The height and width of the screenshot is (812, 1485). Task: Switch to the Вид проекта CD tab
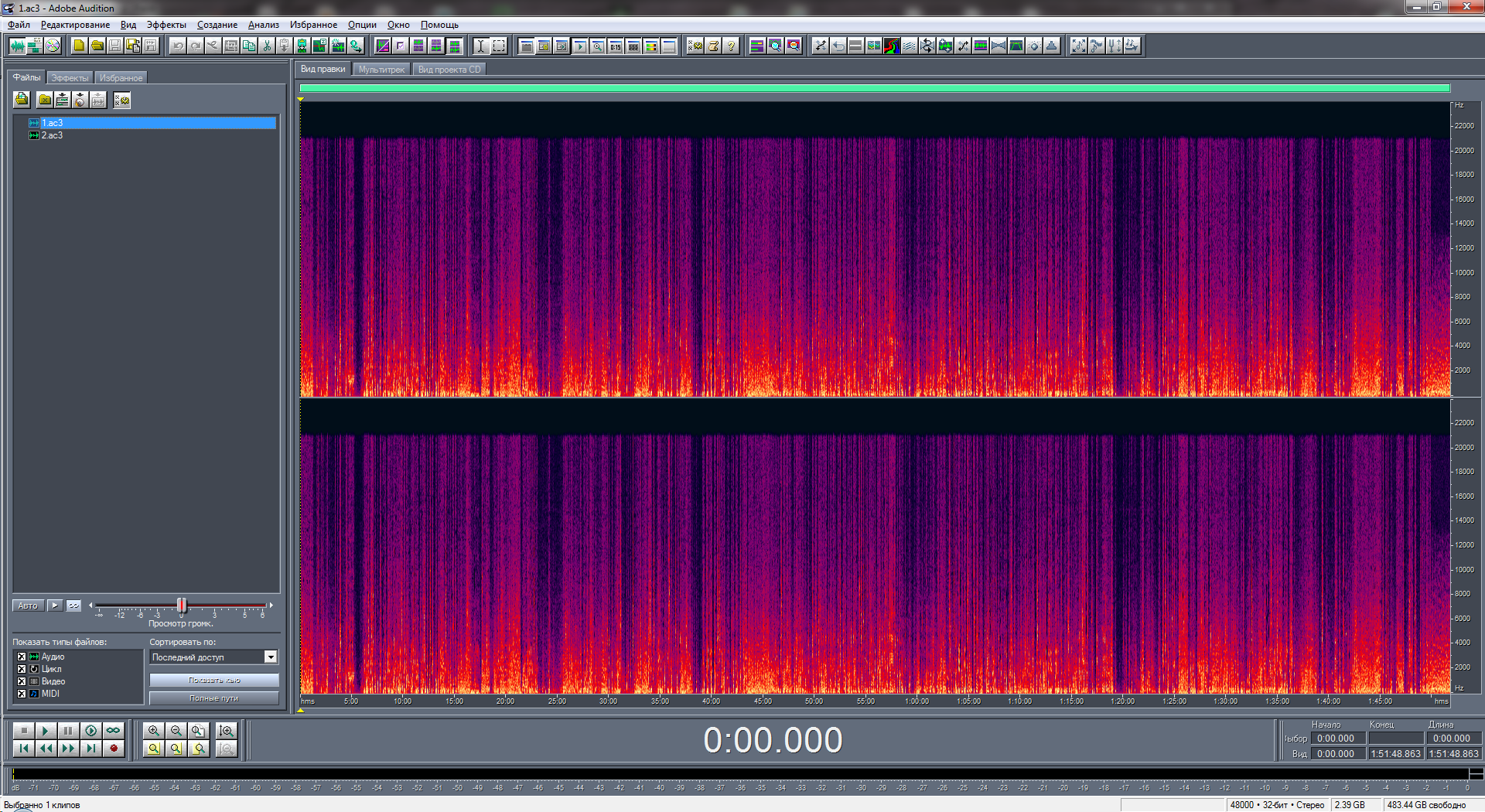(x=449, y=70)
